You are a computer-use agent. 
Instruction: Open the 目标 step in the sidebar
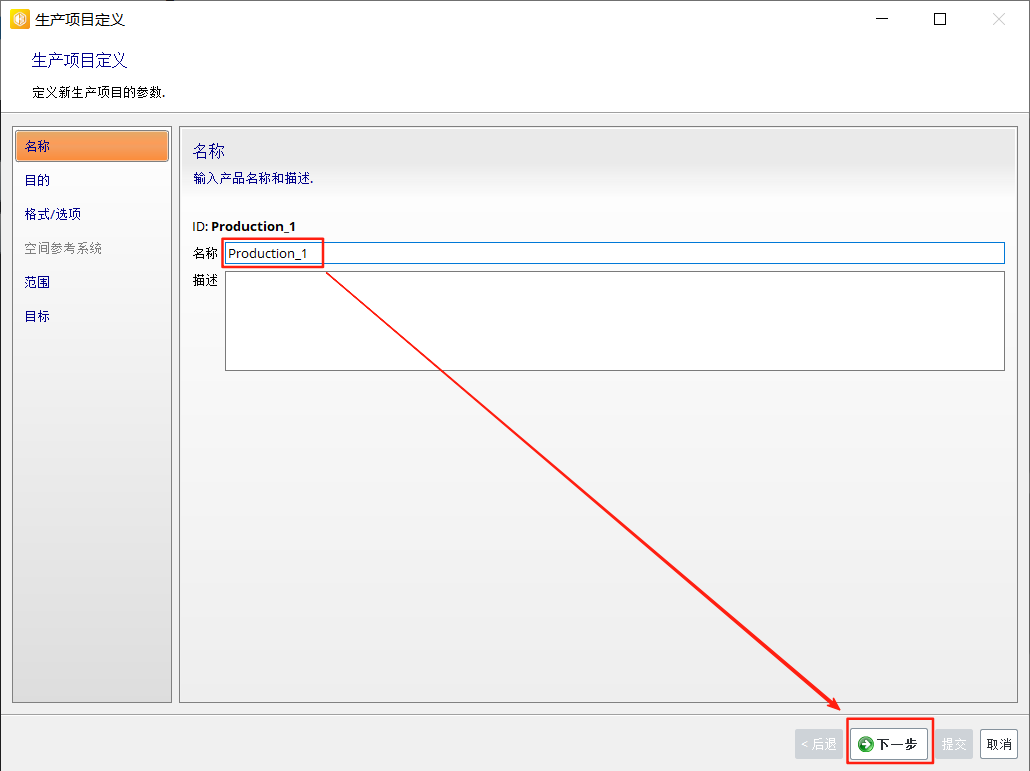38,316
